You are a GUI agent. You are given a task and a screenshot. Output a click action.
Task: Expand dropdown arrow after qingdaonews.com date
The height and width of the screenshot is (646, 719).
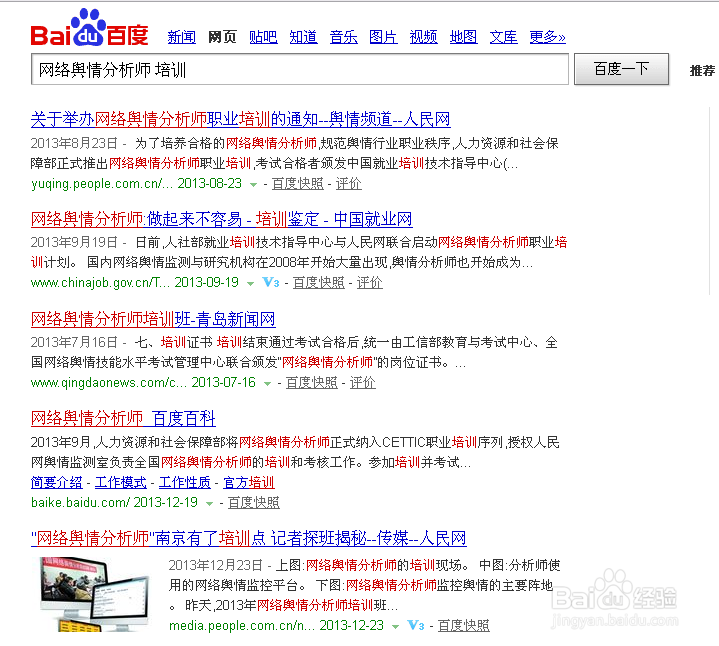point(267,383)
